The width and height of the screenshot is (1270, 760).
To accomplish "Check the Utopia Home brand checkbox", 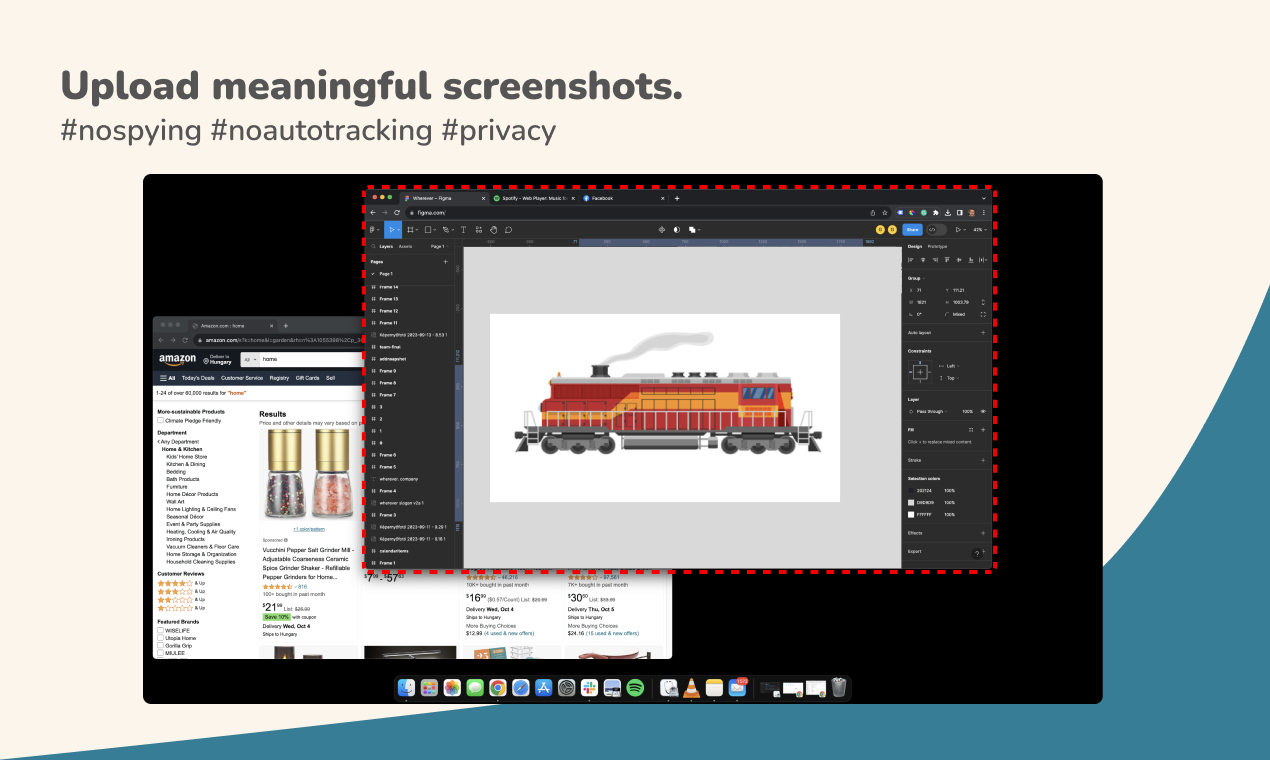I will 160,638.
